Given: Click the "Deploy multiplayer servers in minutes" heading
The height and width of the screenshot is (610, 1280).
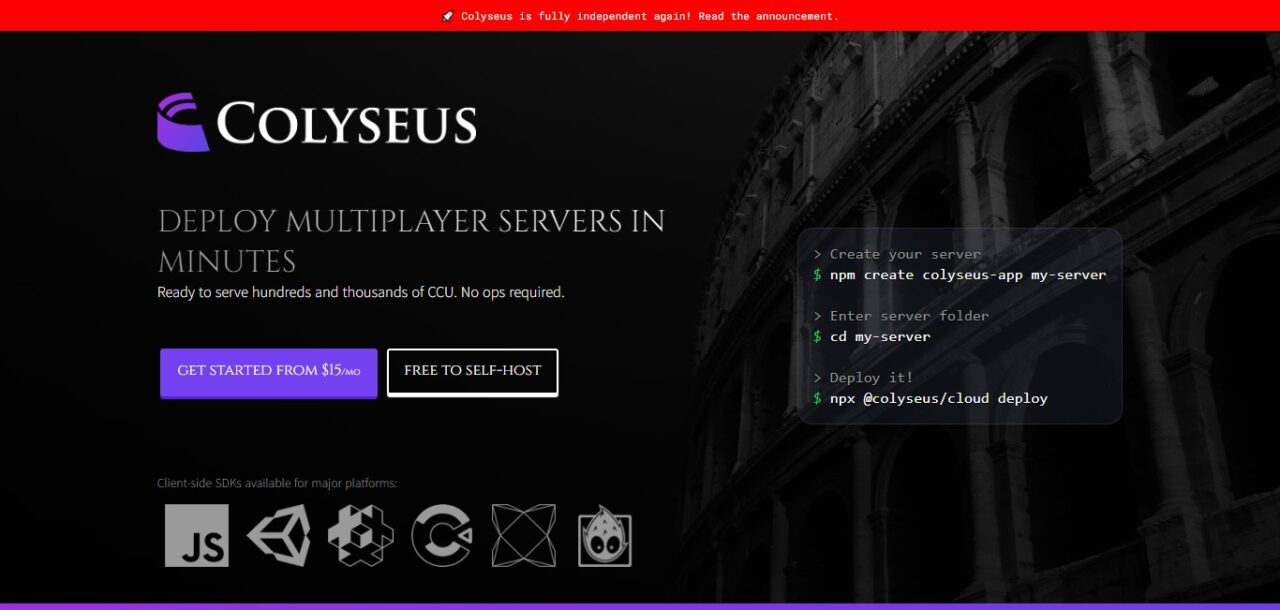Looking at the screenshot, I should point(411,241).
